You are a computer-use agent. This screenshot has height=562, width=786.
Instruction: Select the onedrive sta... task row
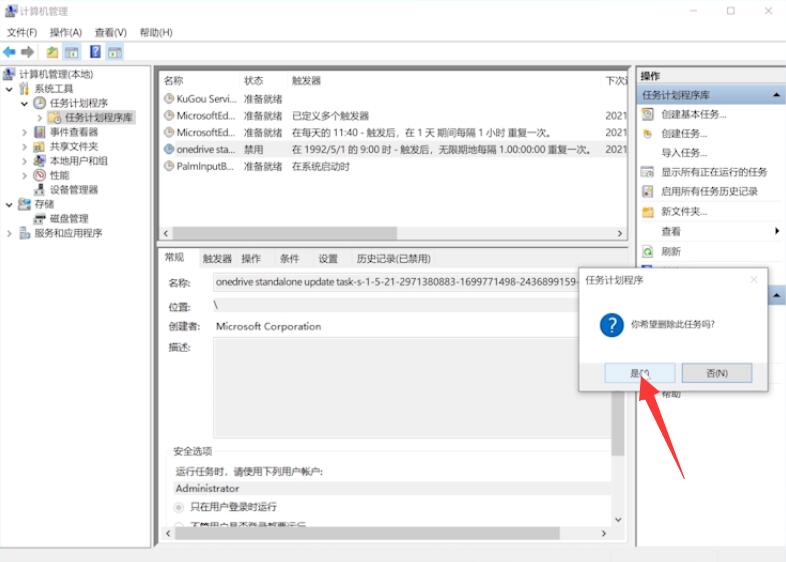click(394, 149)
